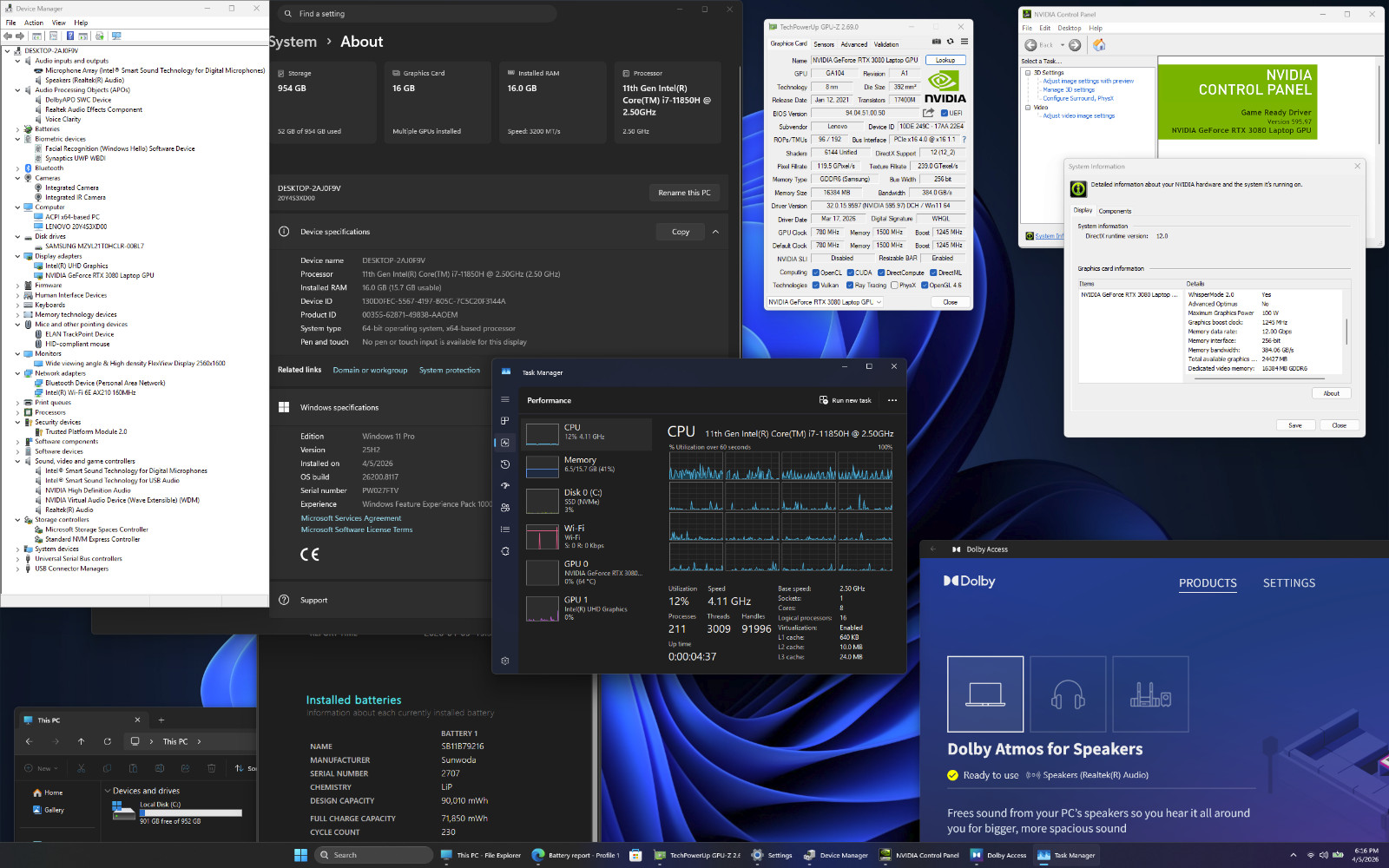Switch to the Sensors tab in GPU-Z
Viewport: 1389px width, 868px height.
click(x=824, y=44)
